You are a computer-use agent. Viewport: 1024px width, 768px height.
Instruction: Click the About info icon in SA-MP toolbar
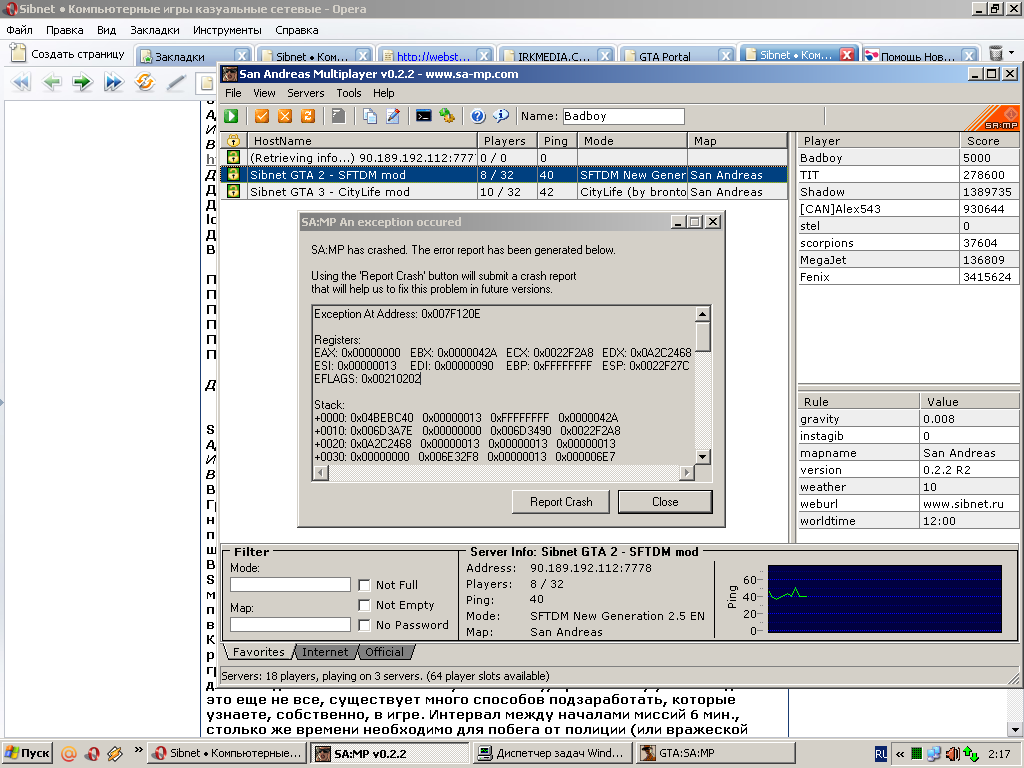tap(501, 116)
